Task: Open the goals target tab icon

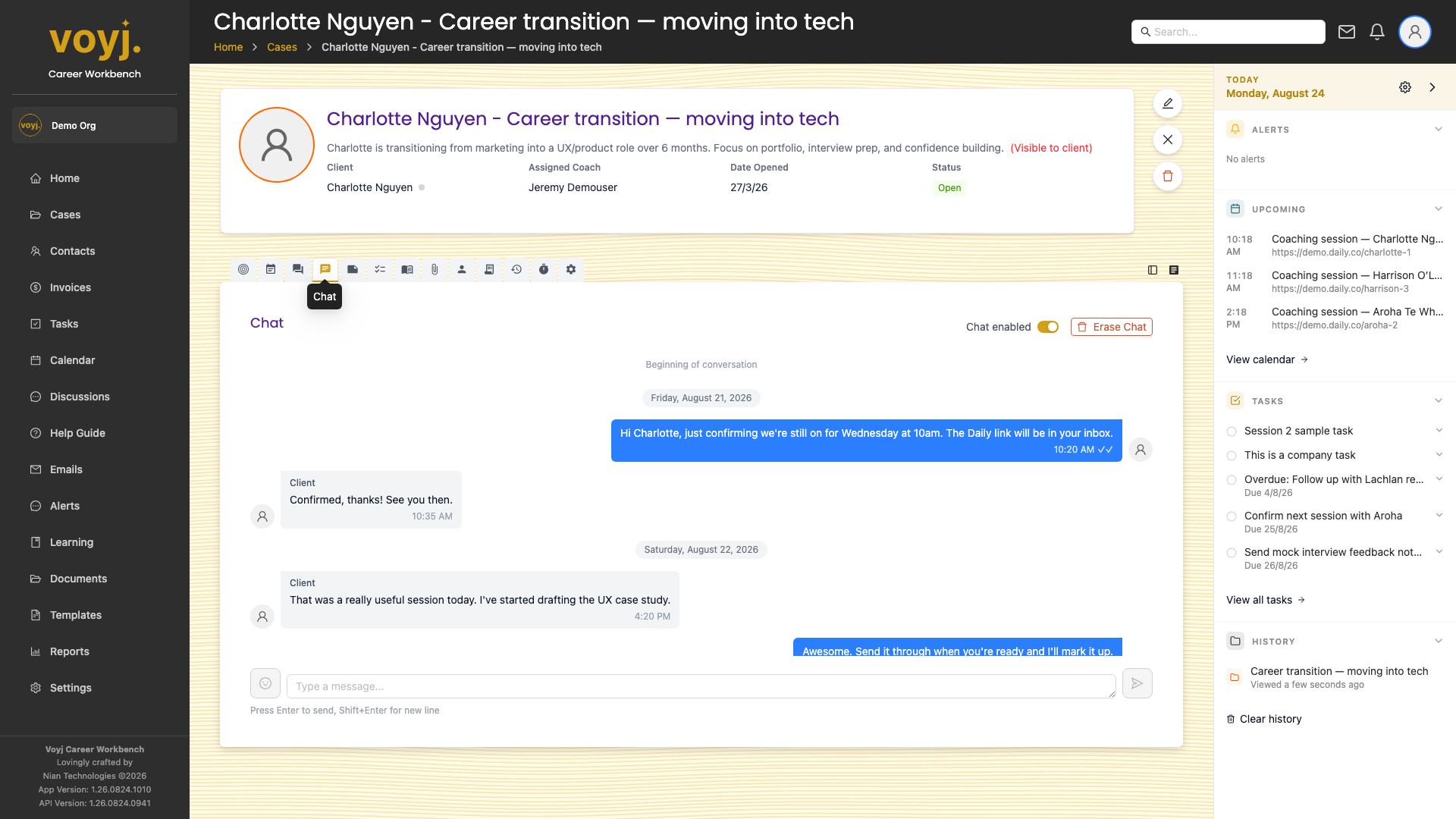Action: coord(243,269)
